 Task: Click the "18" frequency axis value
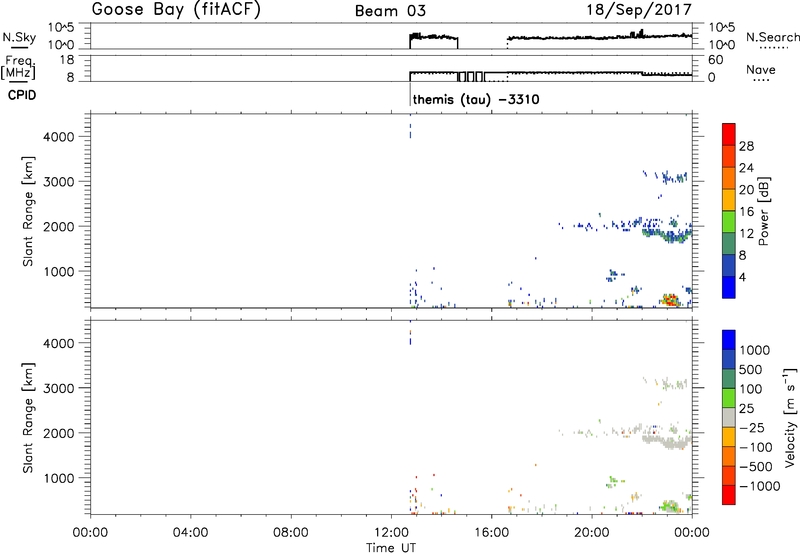66,60
